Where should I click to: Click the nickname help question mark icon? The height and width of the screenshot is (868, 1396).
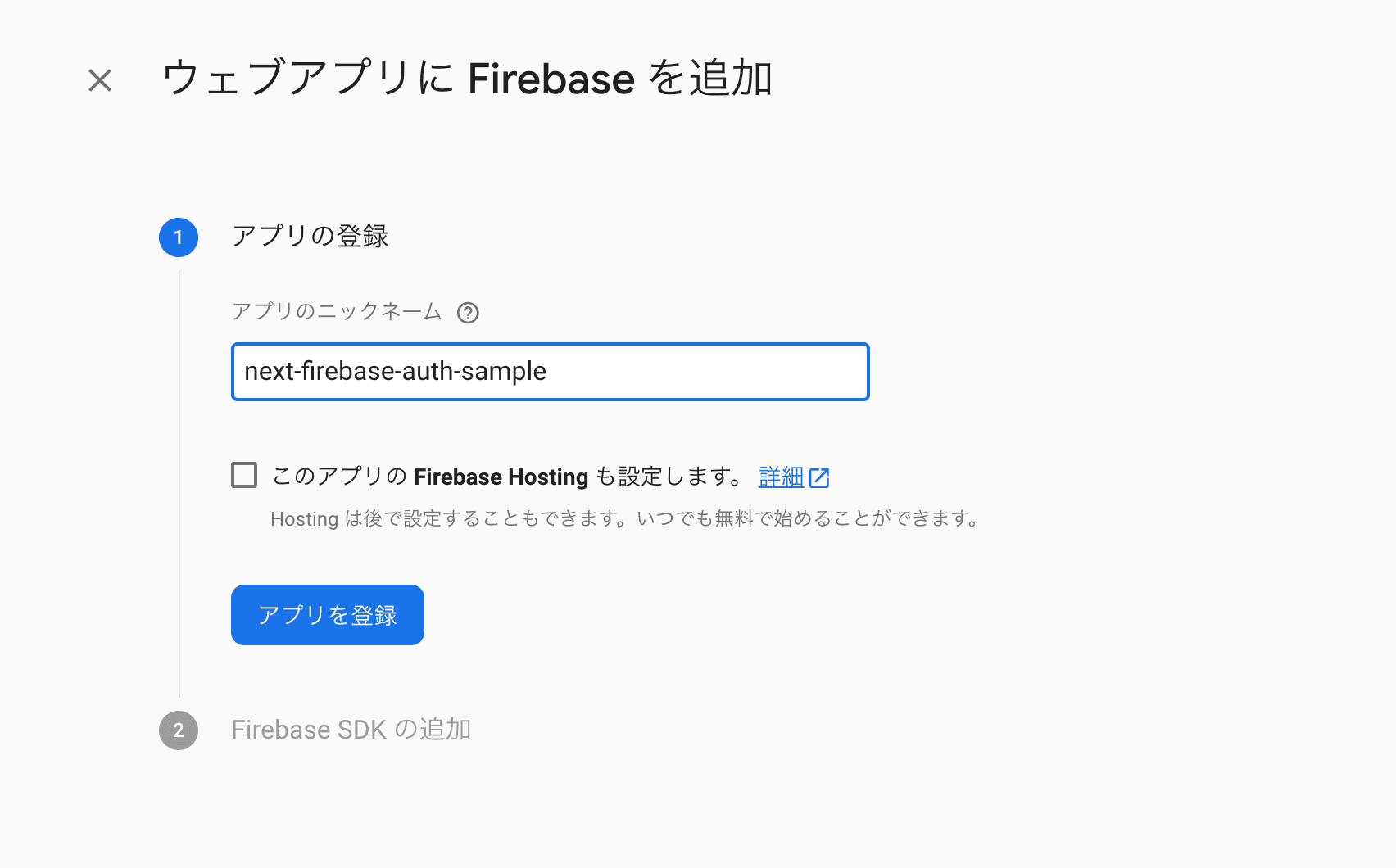tap(468, 313)
